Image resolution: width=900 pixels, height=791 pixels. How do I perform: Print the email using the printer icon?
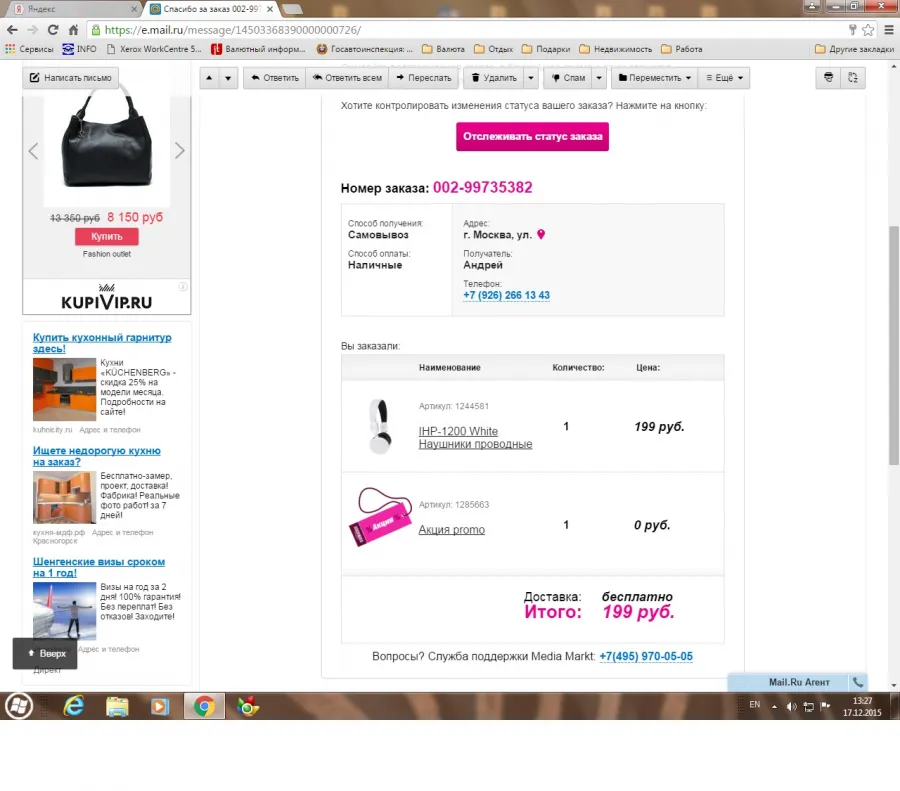pos(828,77)
